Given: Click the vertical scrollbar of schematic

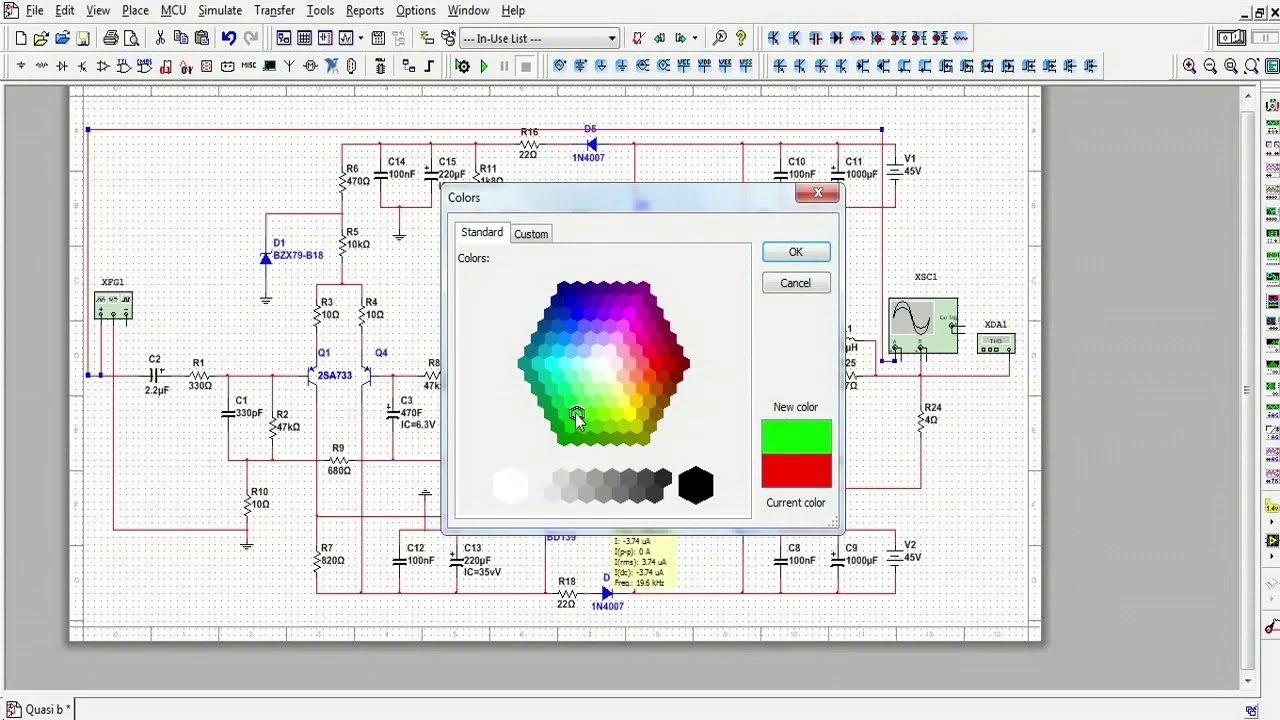Looking at the screenshot, I should click(1248, 390).
